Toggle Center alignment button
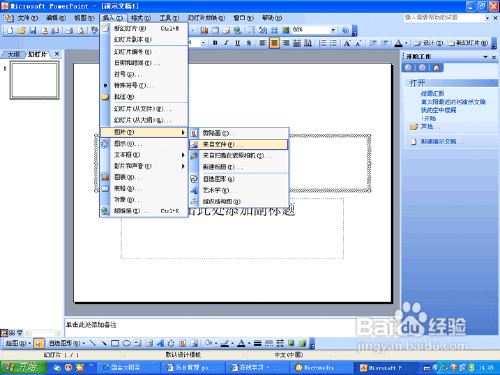The image size is (500, 375). [274, 43]
